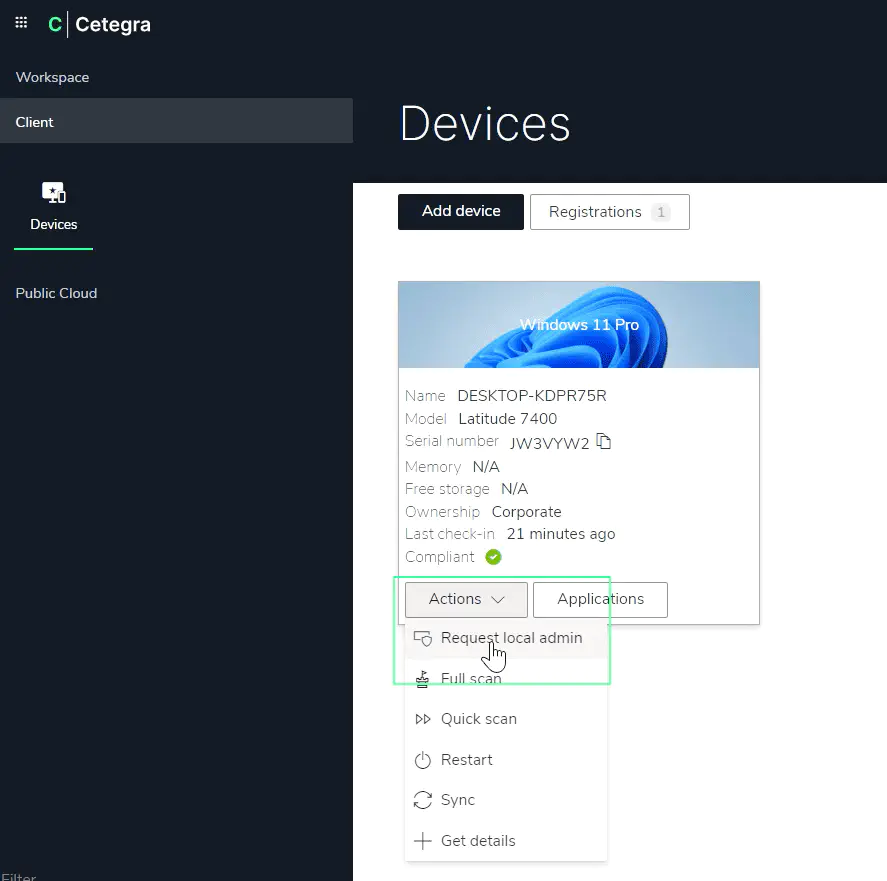The image size is (887, 881).
Task: Select Full scan from Actions menu
Action: [x=471, y=679]
